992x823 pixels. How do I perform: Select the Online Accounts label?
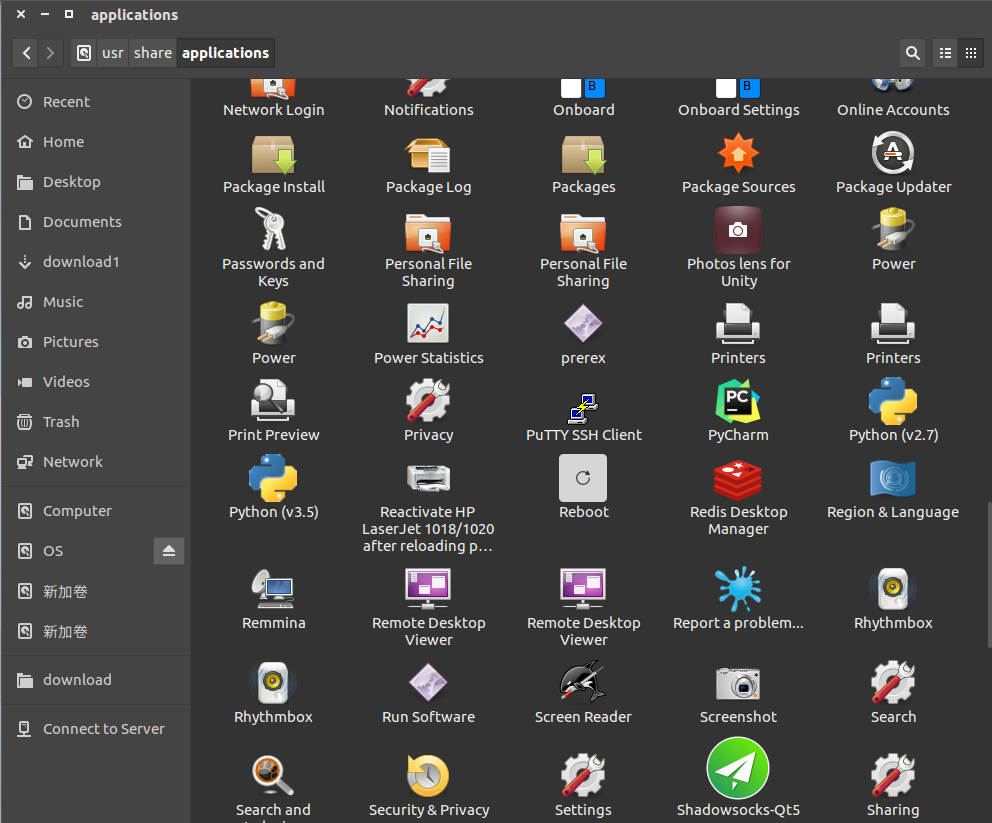coord(893,110)
